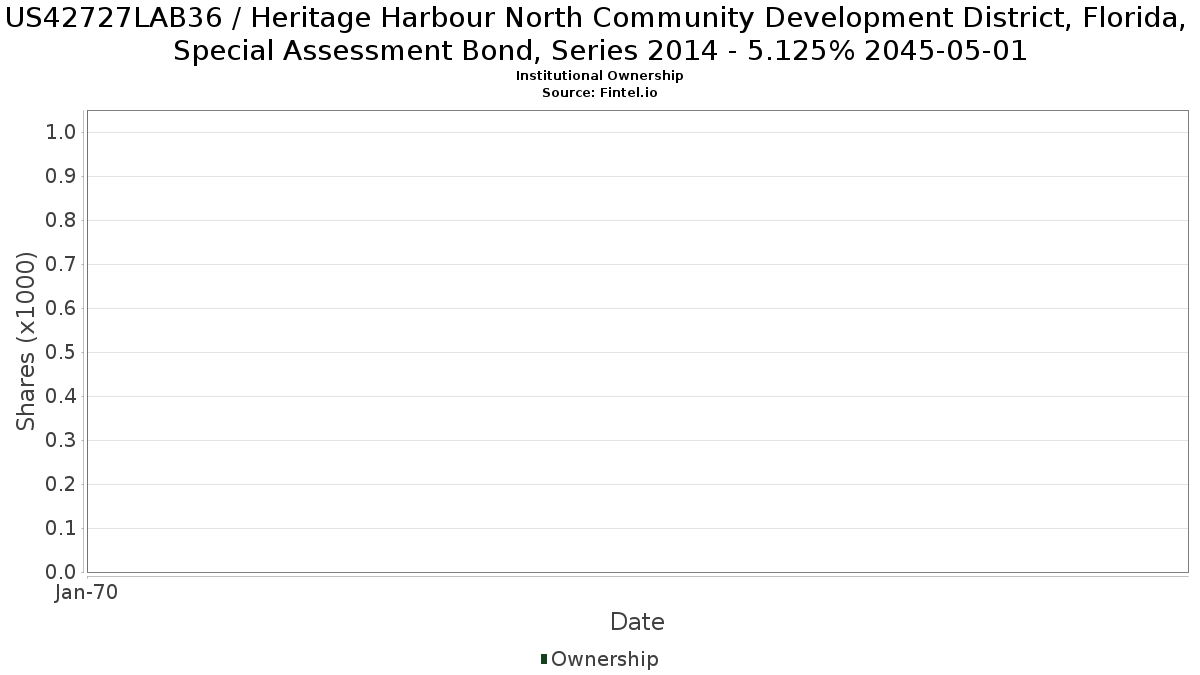The width and height of the screenshot is (1200, 675).
Task: Click the Source: Fintel.io text
Action: coord(600,92)
